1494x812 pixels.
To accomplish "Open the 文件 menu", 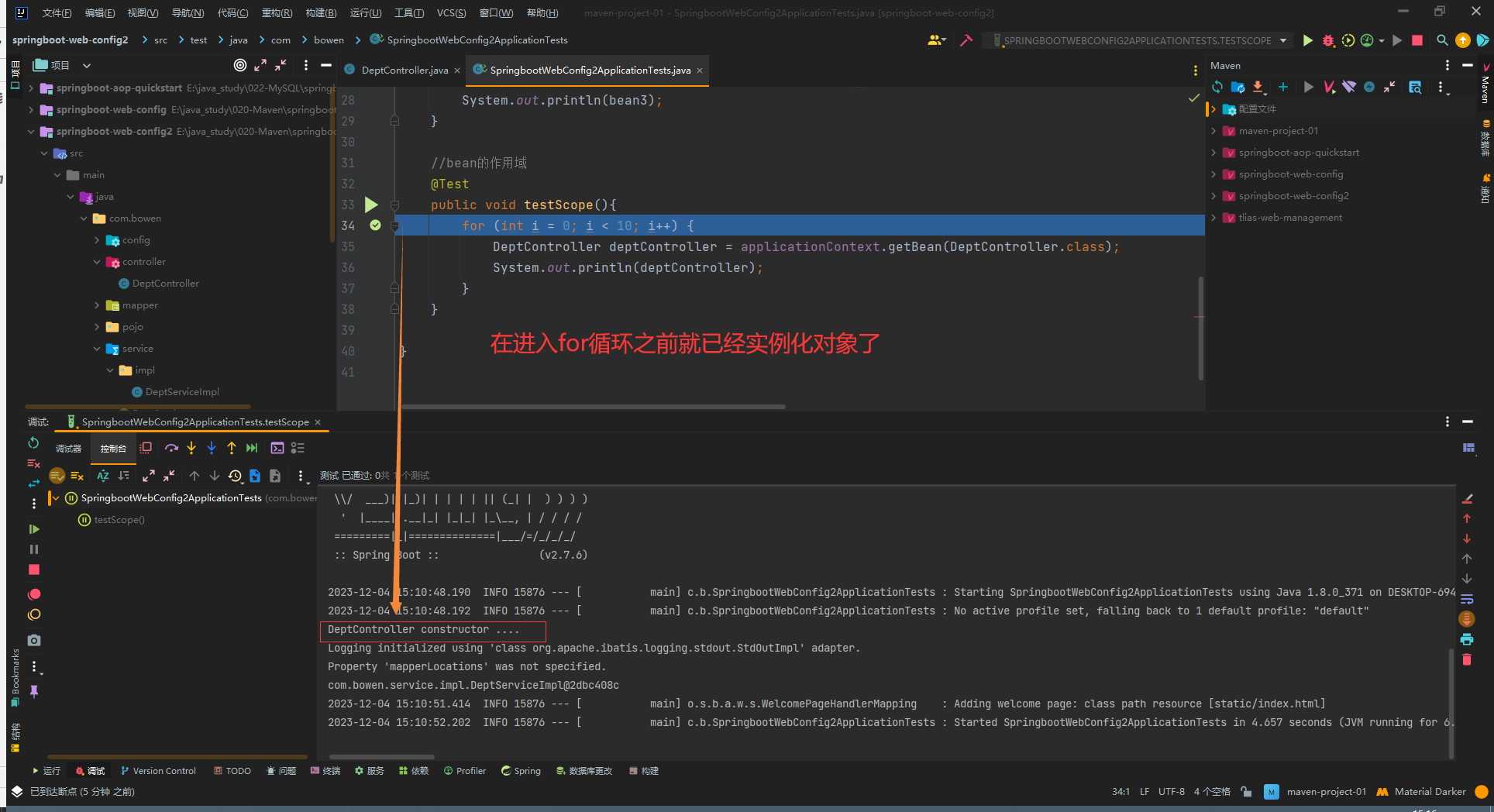I will (x=57, y=13).
